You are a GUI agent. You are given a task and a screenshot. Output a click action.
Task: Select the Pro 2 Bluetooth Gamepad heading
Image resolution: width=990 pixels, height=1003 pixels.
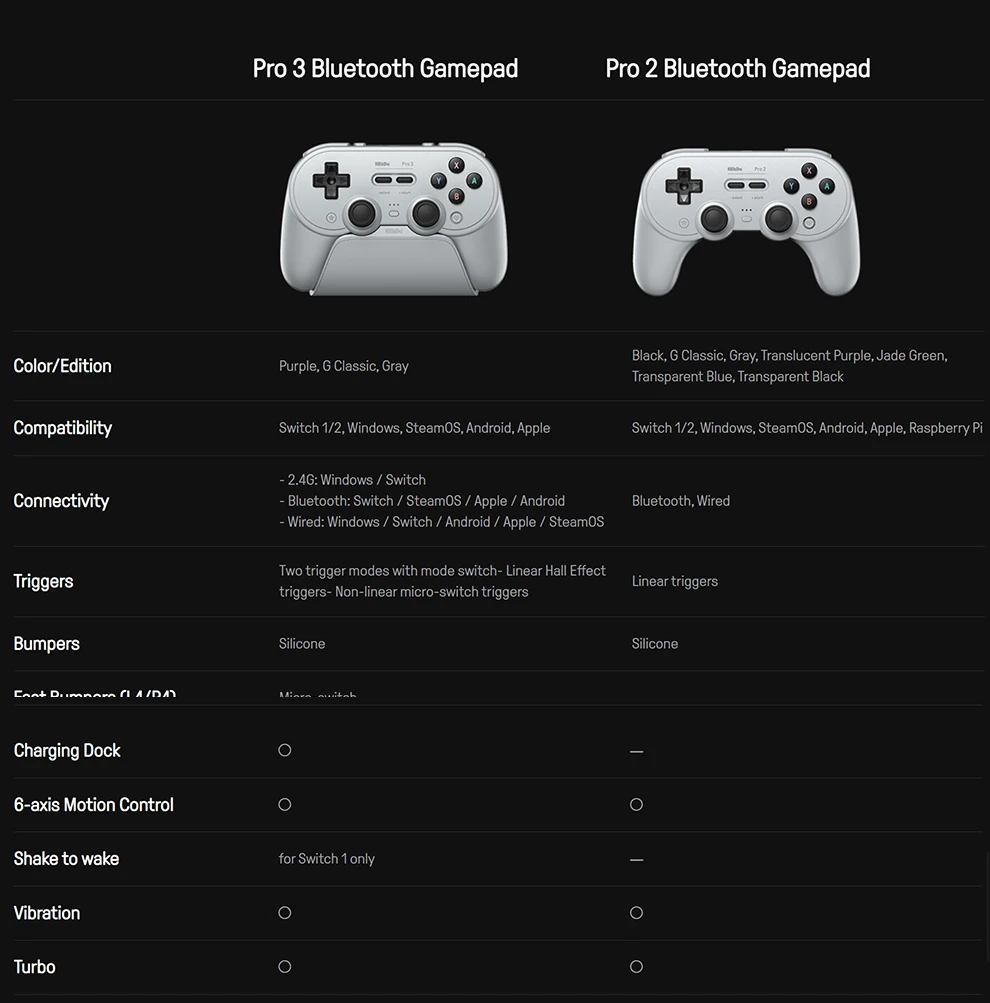coord(737,68)
